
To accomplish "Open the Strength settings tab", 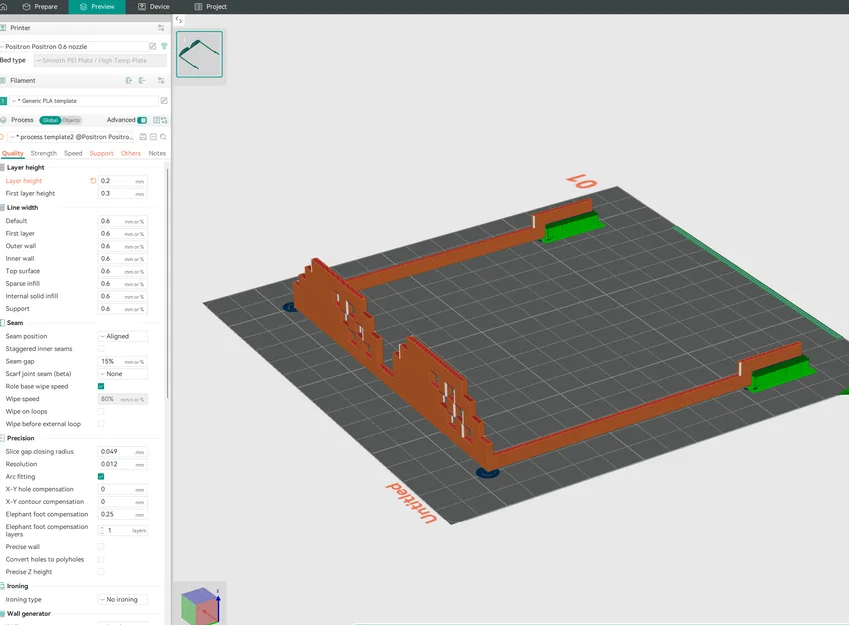I will point(43,153).
